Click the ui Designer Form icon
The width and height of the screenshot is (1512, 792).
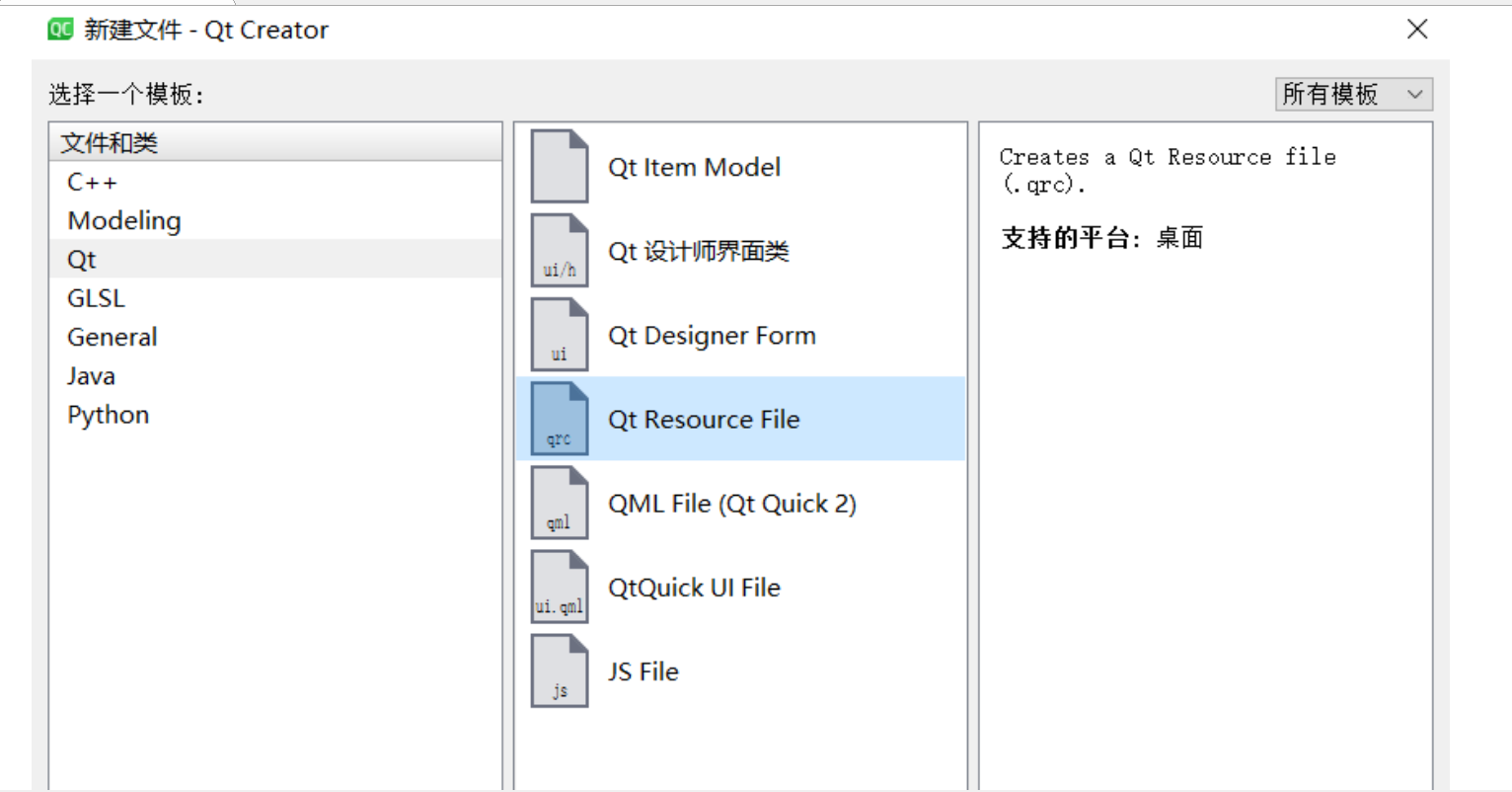click(x=560, y=335)
